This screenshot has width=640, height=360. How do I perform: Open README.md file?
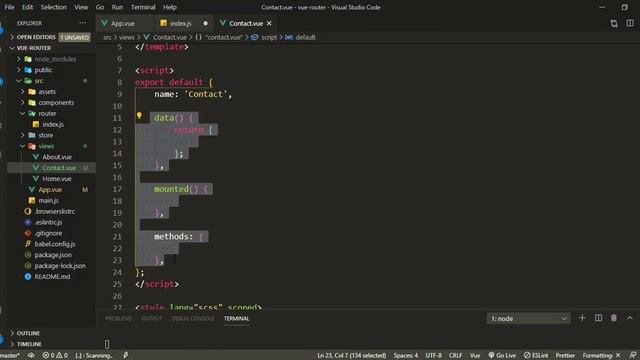click(x=52, y=276)
